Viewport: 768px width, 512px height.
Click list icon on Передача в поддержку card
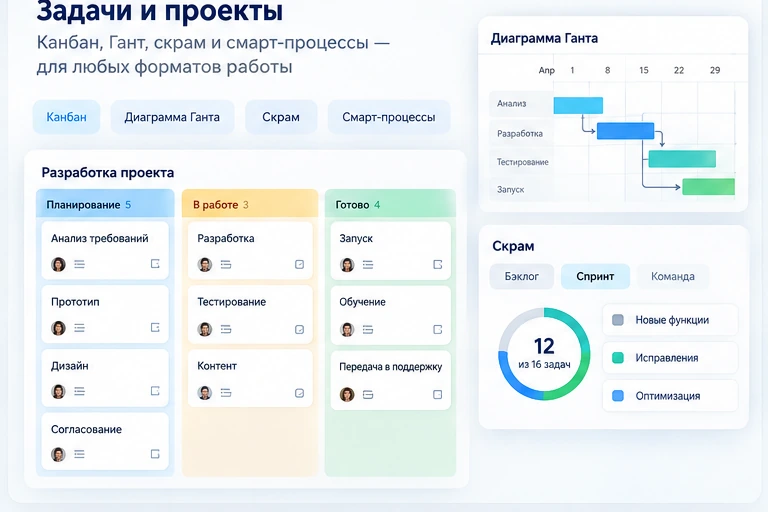[368, 394]
